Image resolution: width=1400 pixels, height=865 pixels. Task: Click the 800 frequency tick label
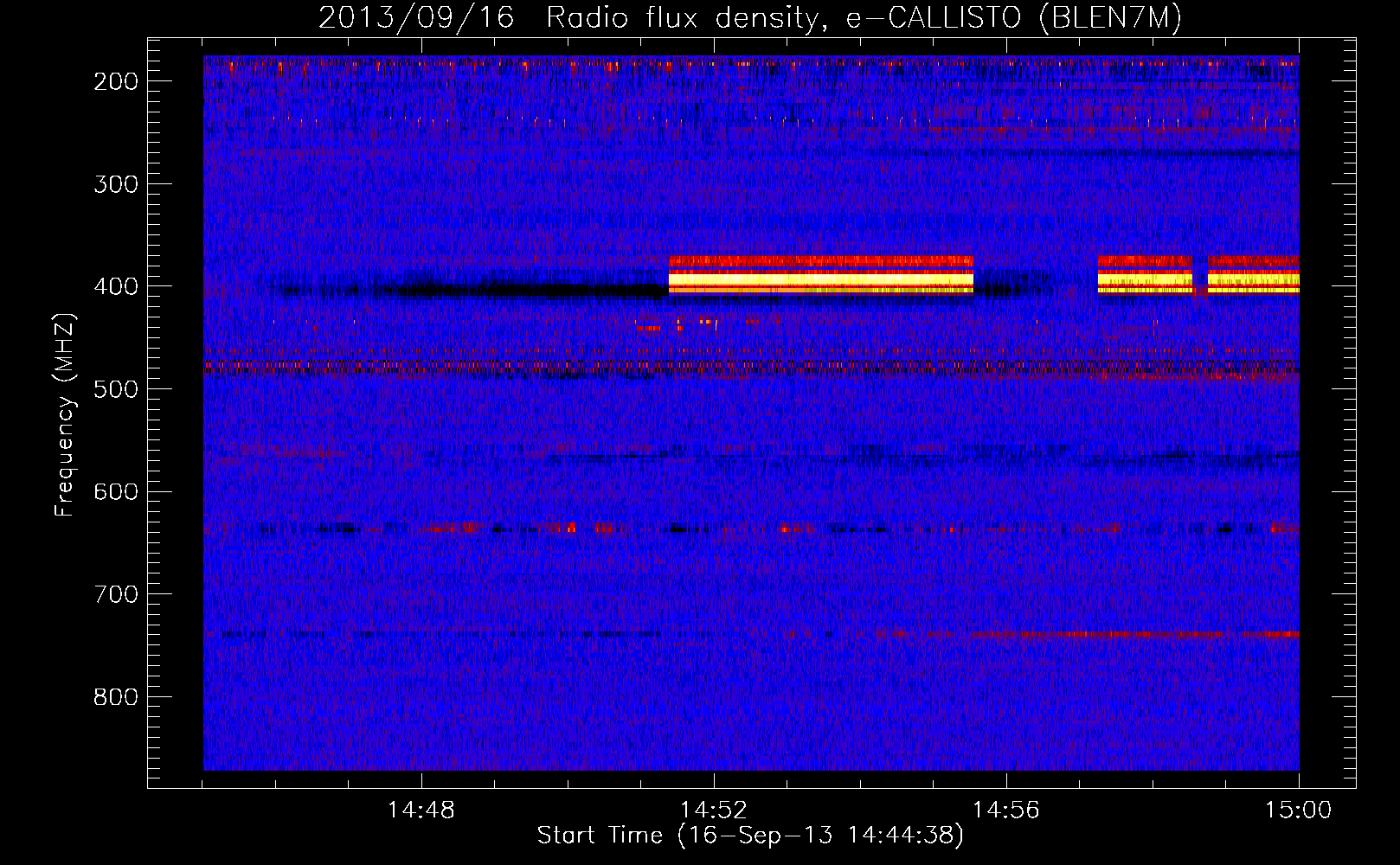[x=115, y=697]
